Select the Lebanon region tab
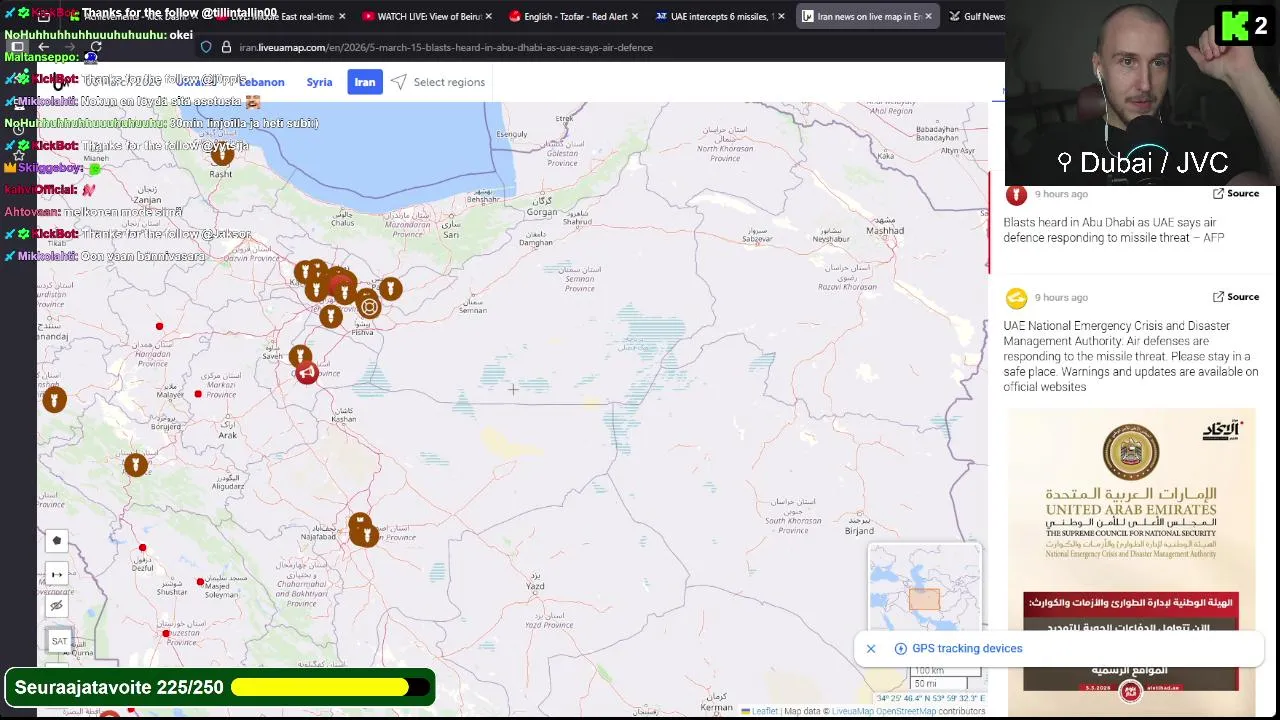This screenshot has width=1280, height=720. pyautogui.click(x=261, y=82)
